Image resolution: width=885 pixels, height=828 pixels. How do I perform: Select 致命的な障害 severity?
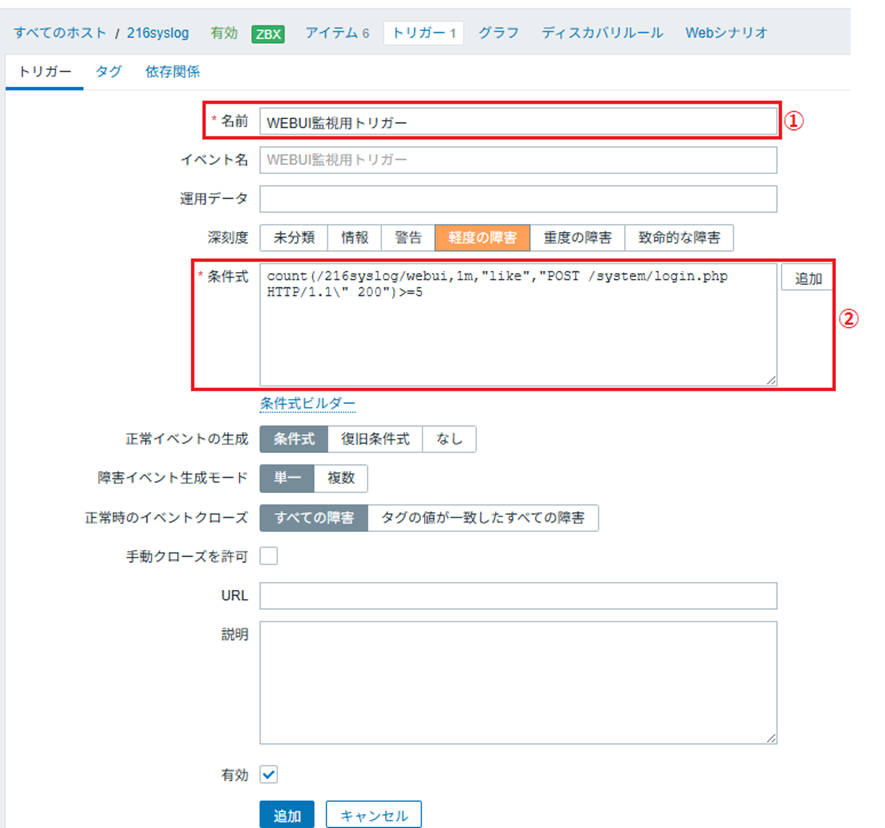click(679, 237)
